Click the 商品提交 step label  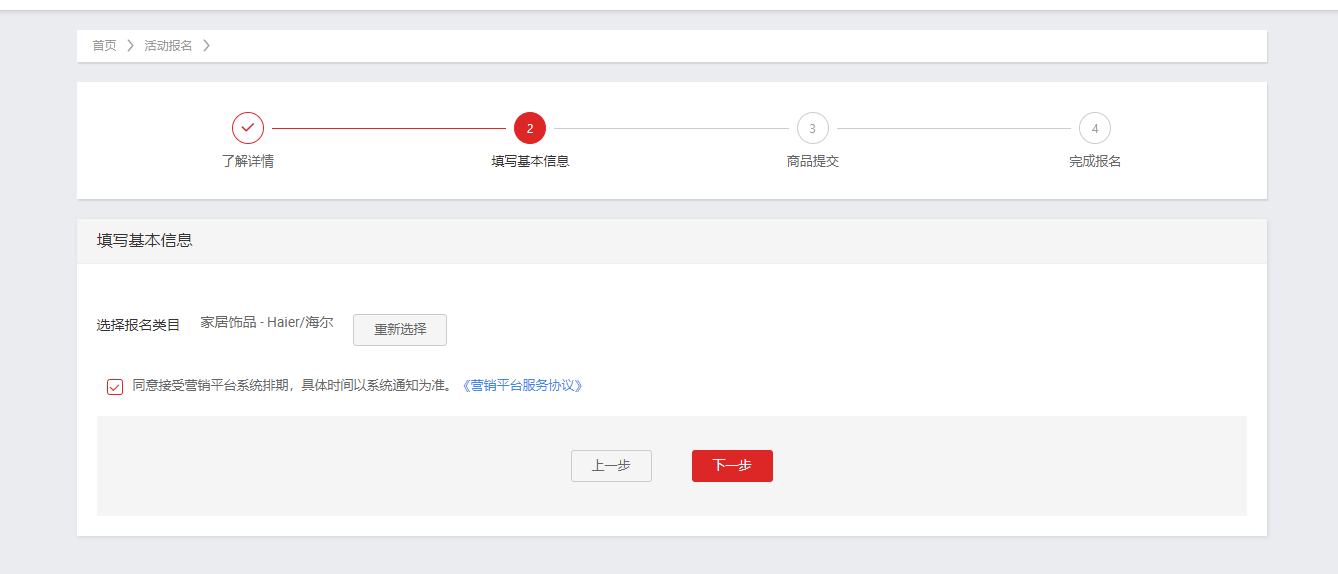[x=812, y=162]
